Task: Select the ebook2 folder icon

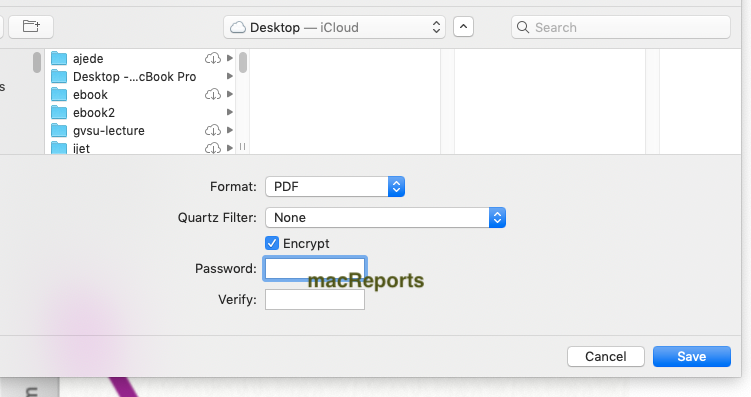Action: pos(59,113)
